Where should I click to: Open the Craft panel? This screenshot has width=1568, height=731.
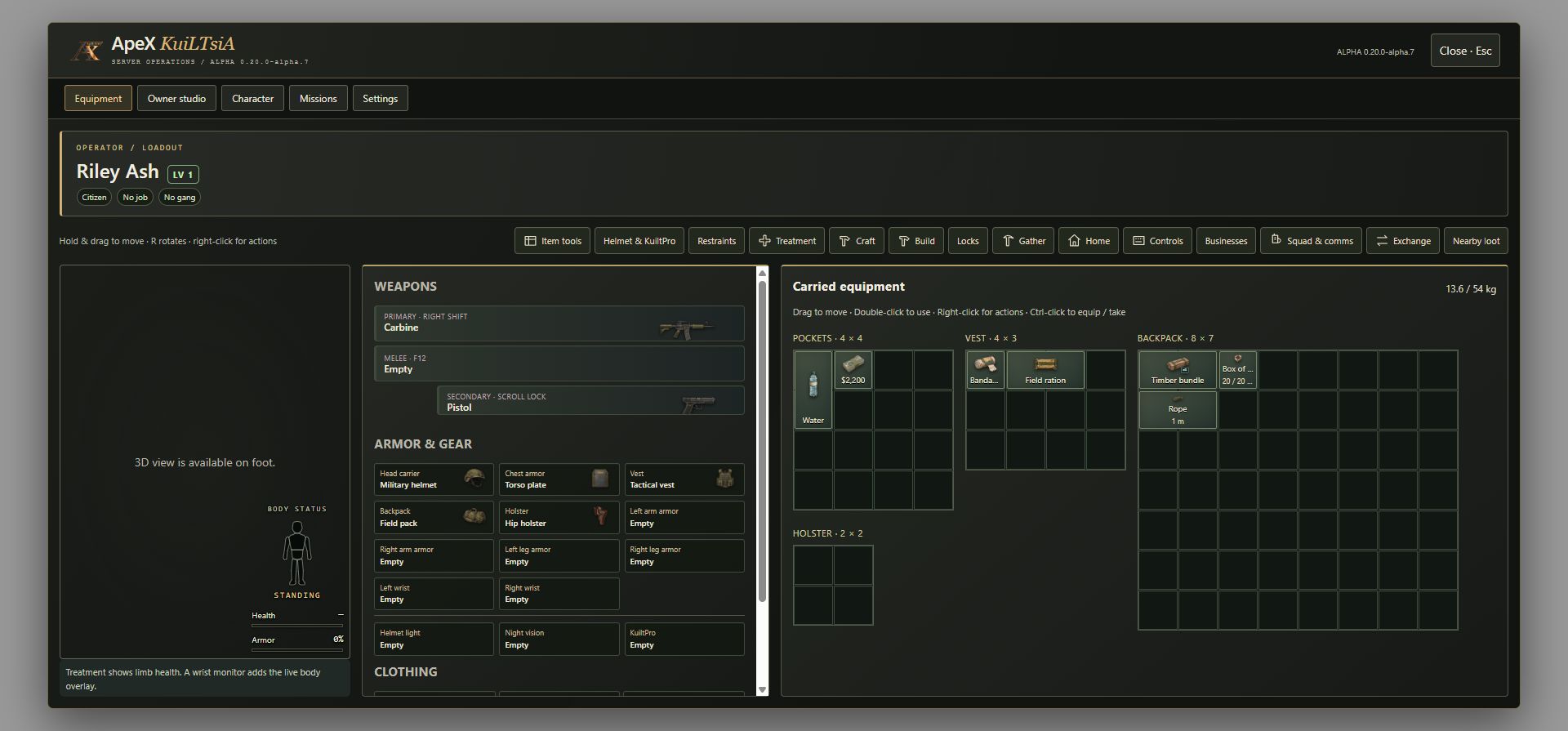coord(857,241)
